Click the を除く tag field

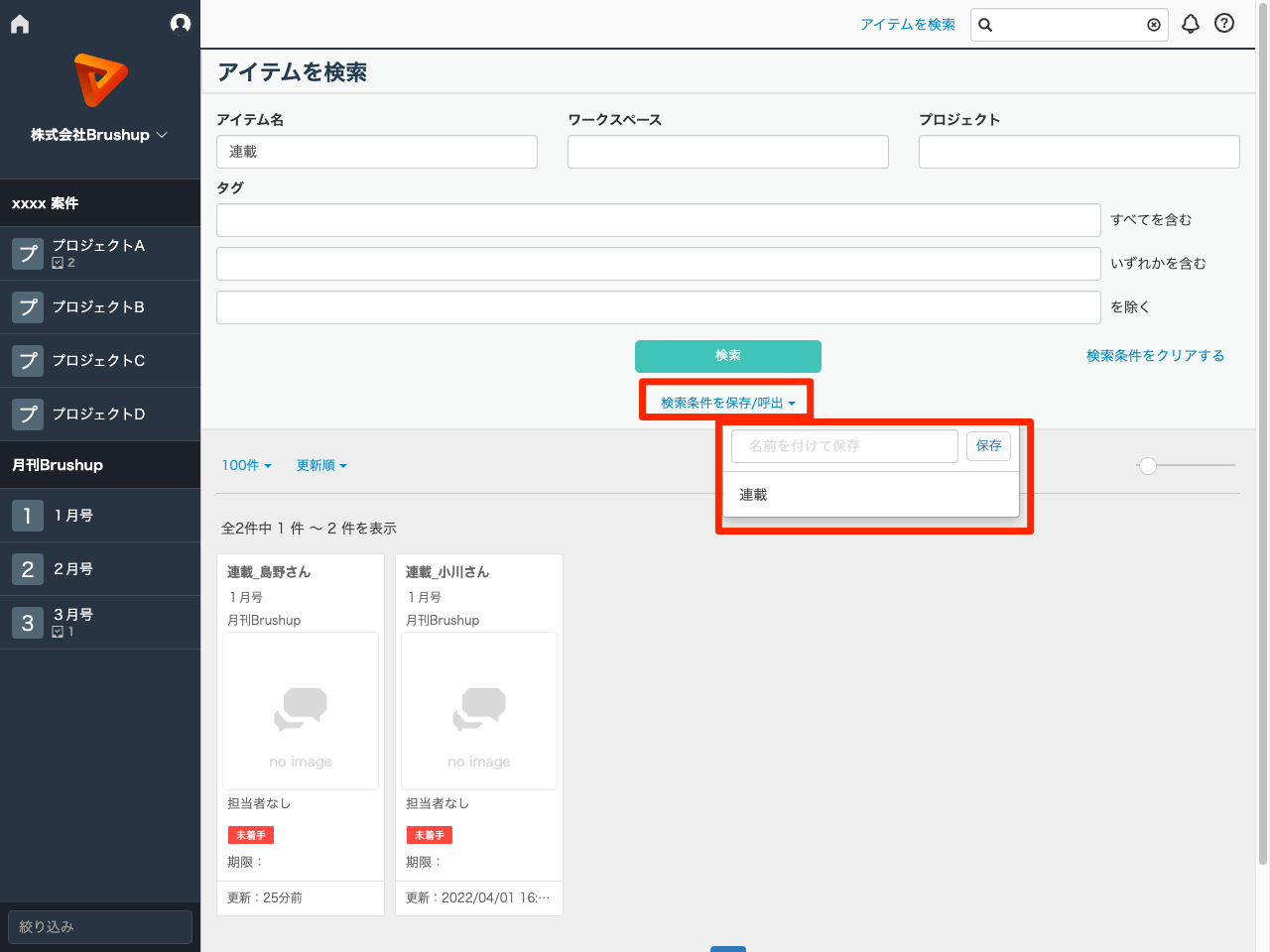[659, 307]
